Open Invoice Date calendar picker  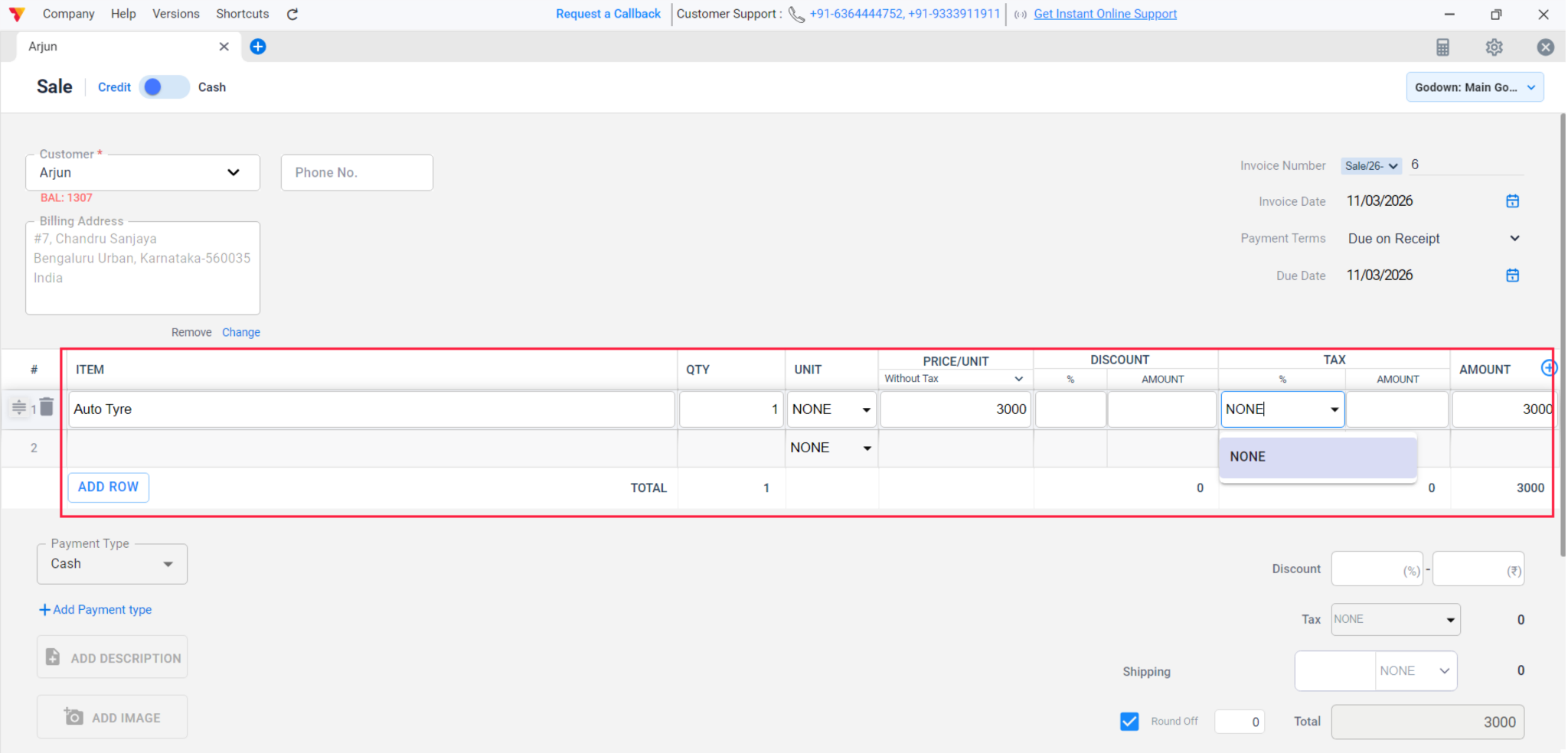(1512, 201)
